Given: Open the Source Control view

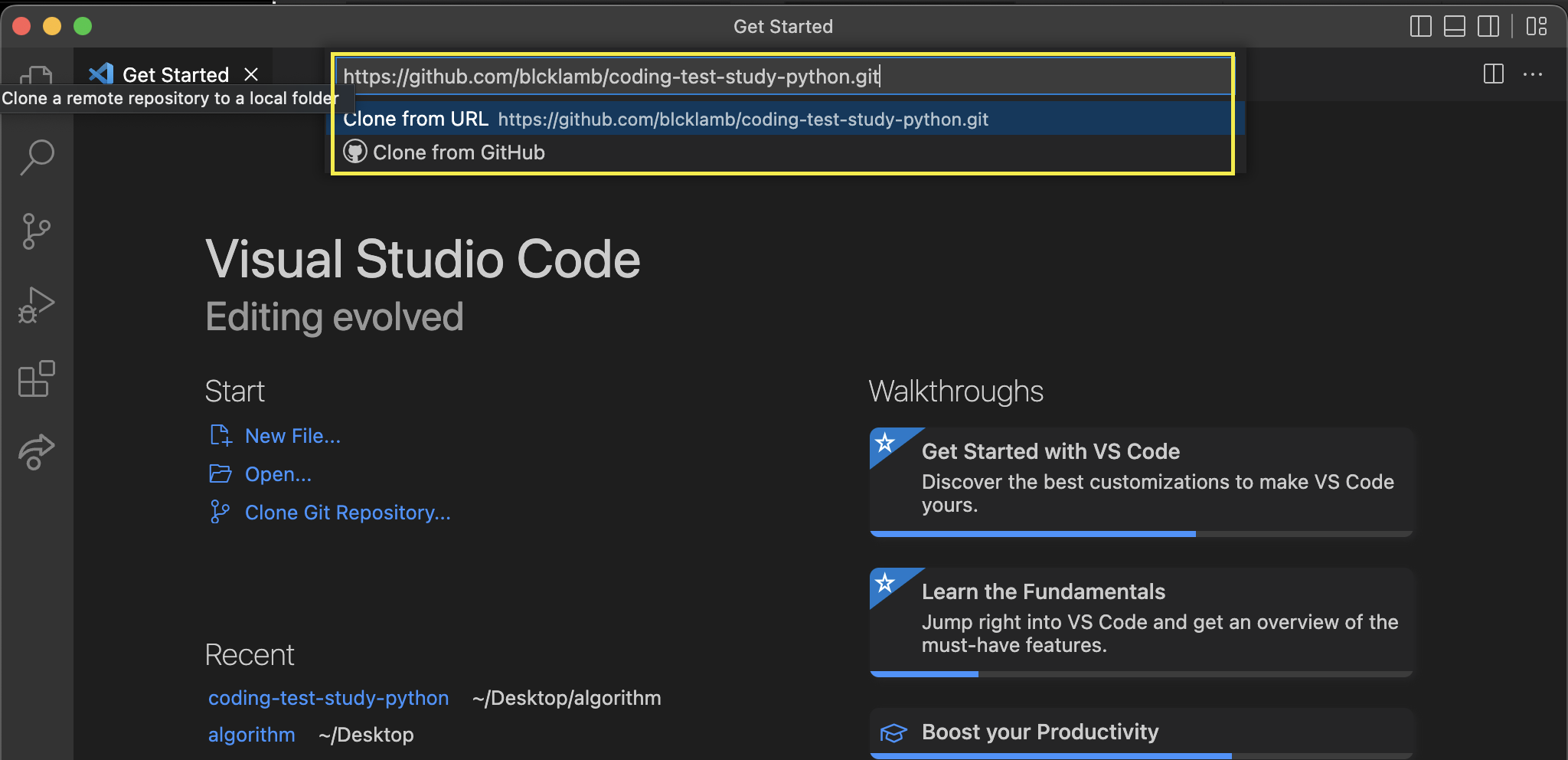Looking at the screenshot, I should coord(37,231).
